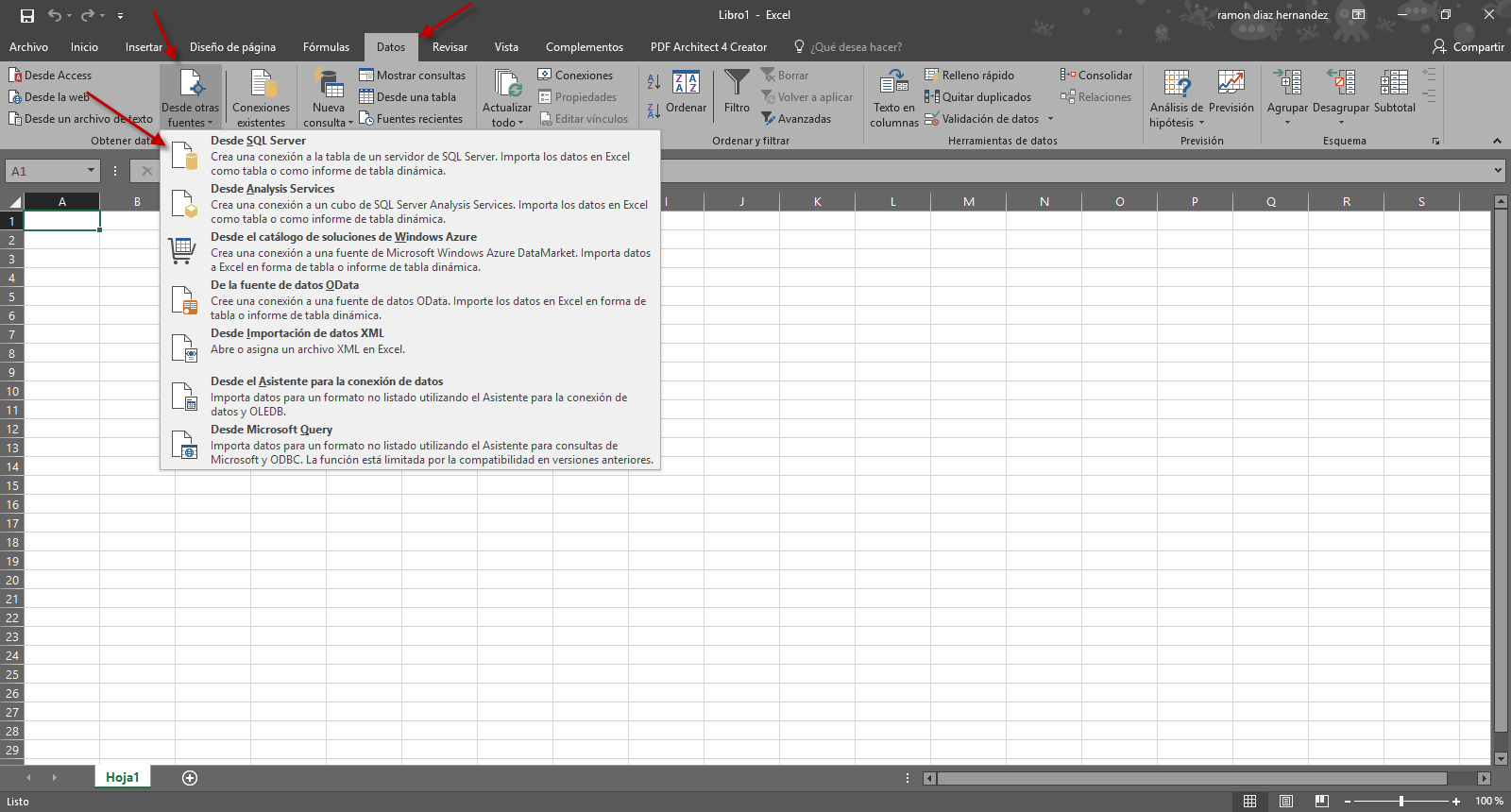Open PDF Architect 4 Creator tab

click(x=708, y=47)
